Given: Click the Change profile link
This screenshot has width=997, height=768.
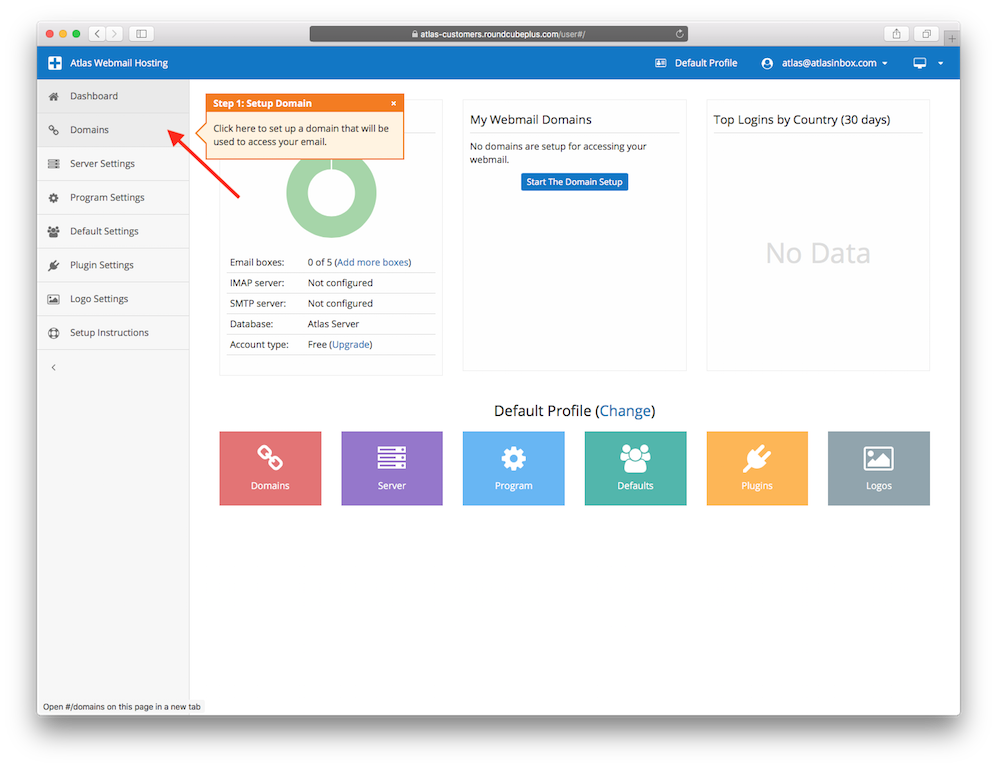Looking at the screenshot, I should (625, 411).
